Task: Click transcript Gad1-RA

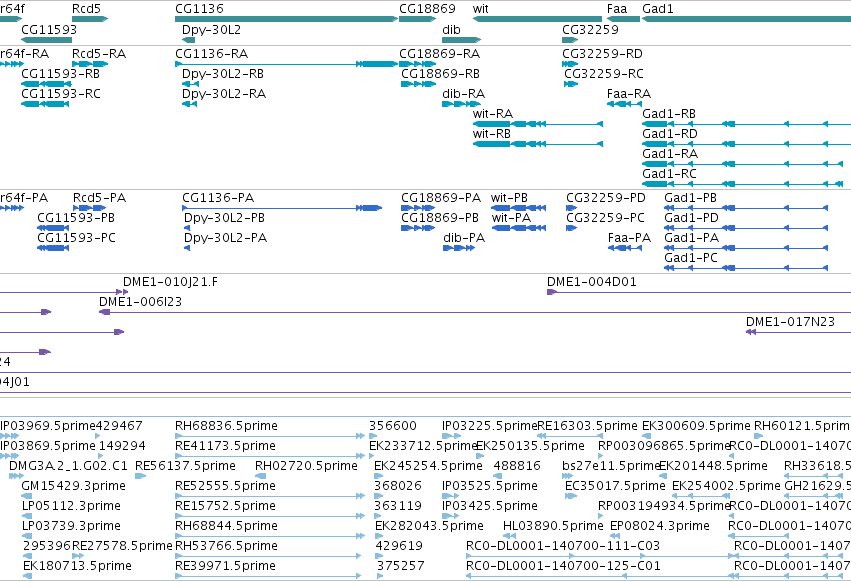Action: click(x=743, y=164)
